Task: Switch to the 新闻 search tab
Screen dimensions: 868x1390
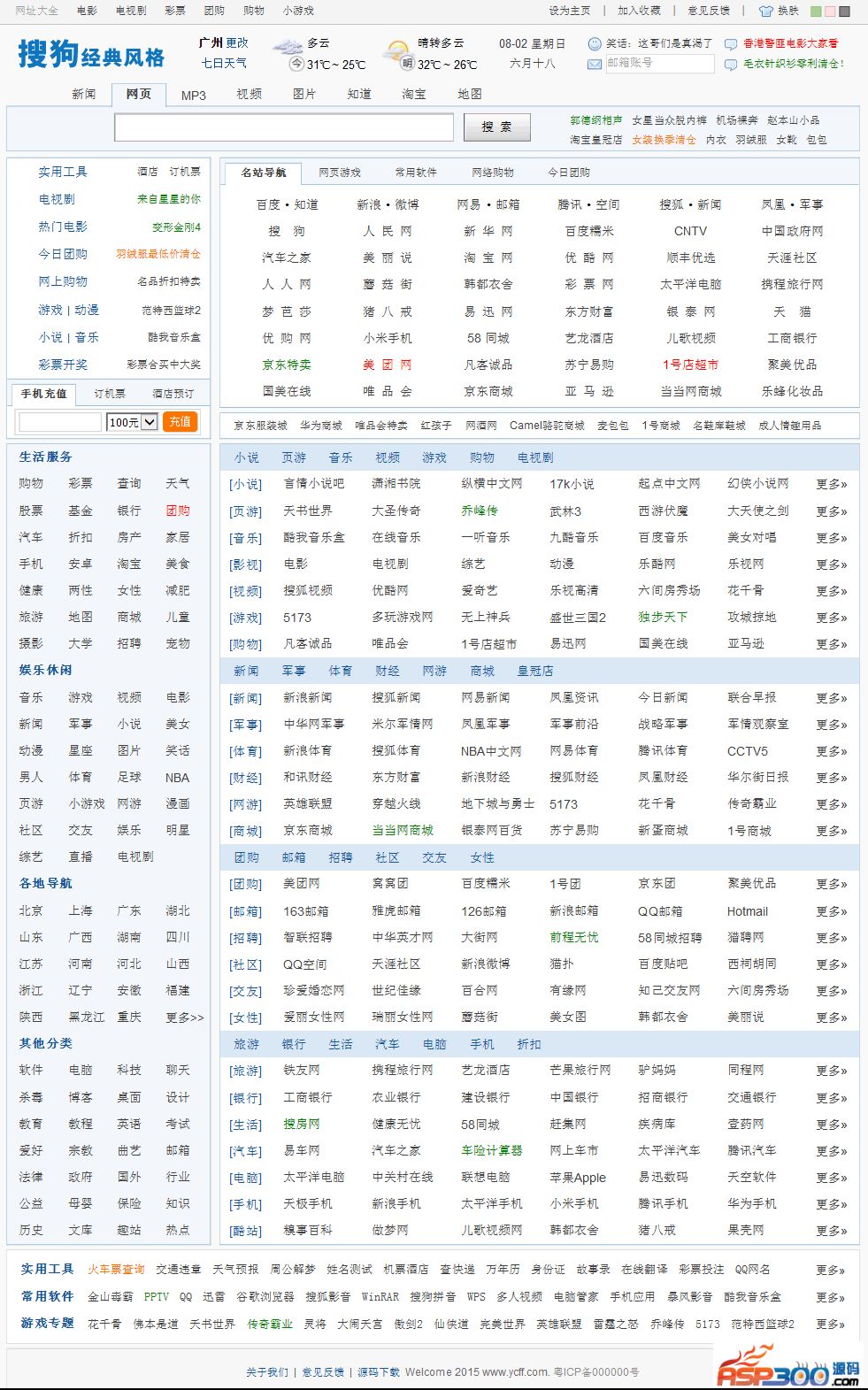Action: pos(84,94)
